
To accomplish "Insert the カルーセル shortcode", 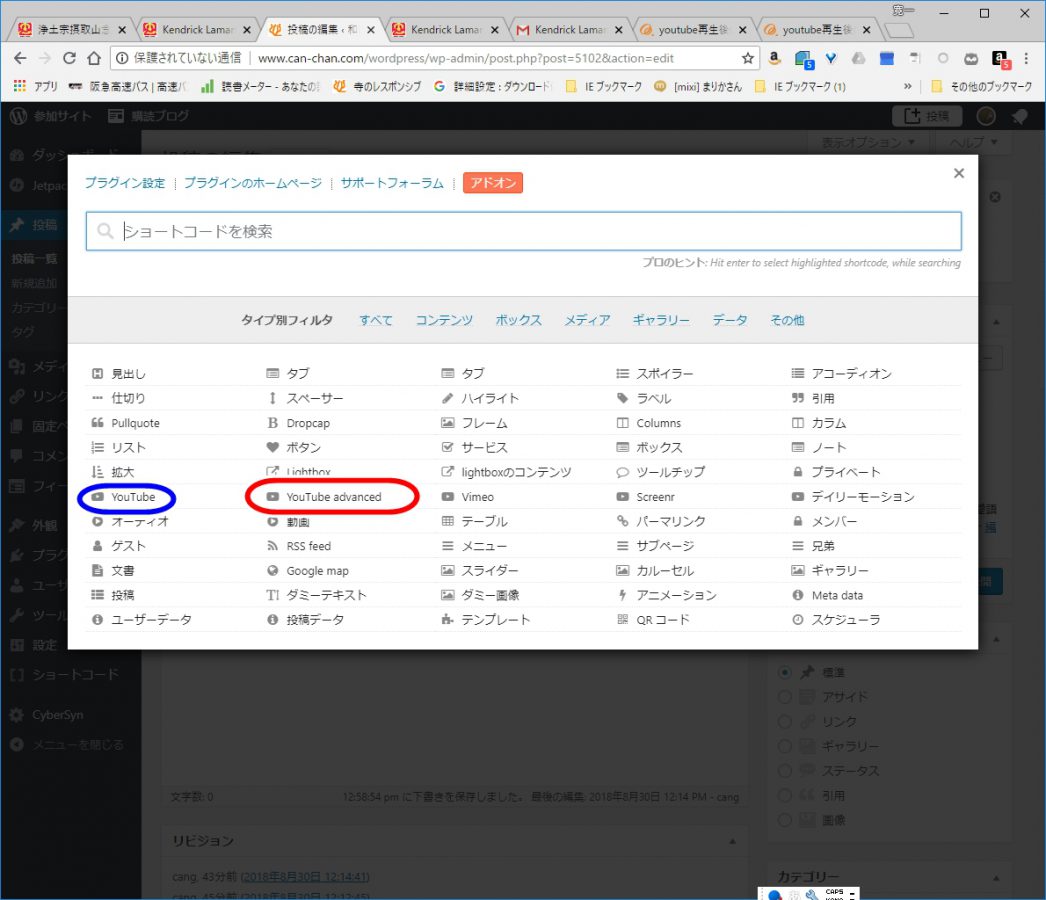I will (x=655, y=571).
